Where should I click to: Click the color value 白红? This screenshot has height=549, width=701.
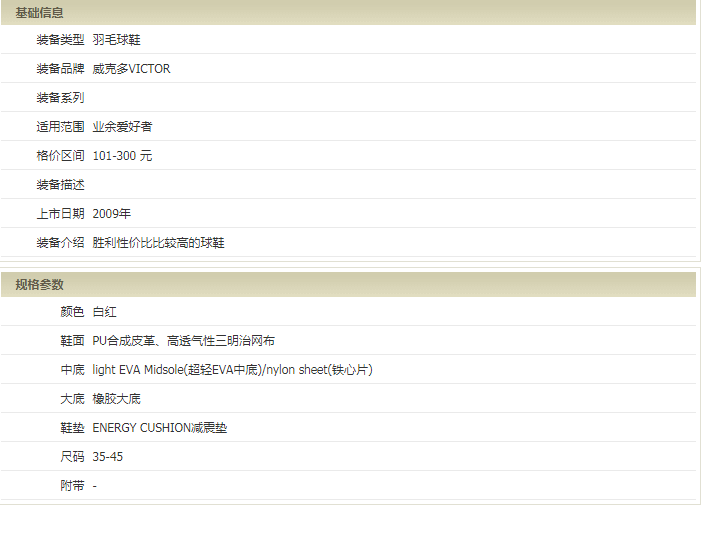104,312
